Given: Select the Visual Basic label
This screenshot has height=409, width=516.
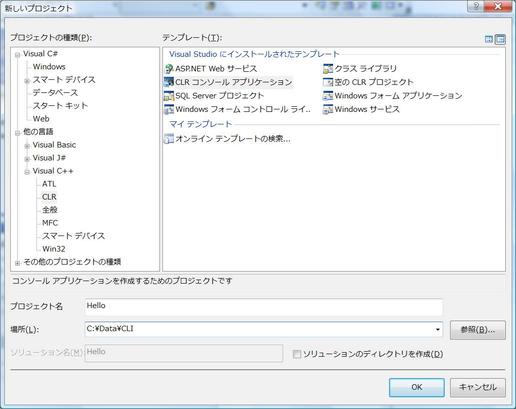Looking at the screenshot, I should coord(54,145).
